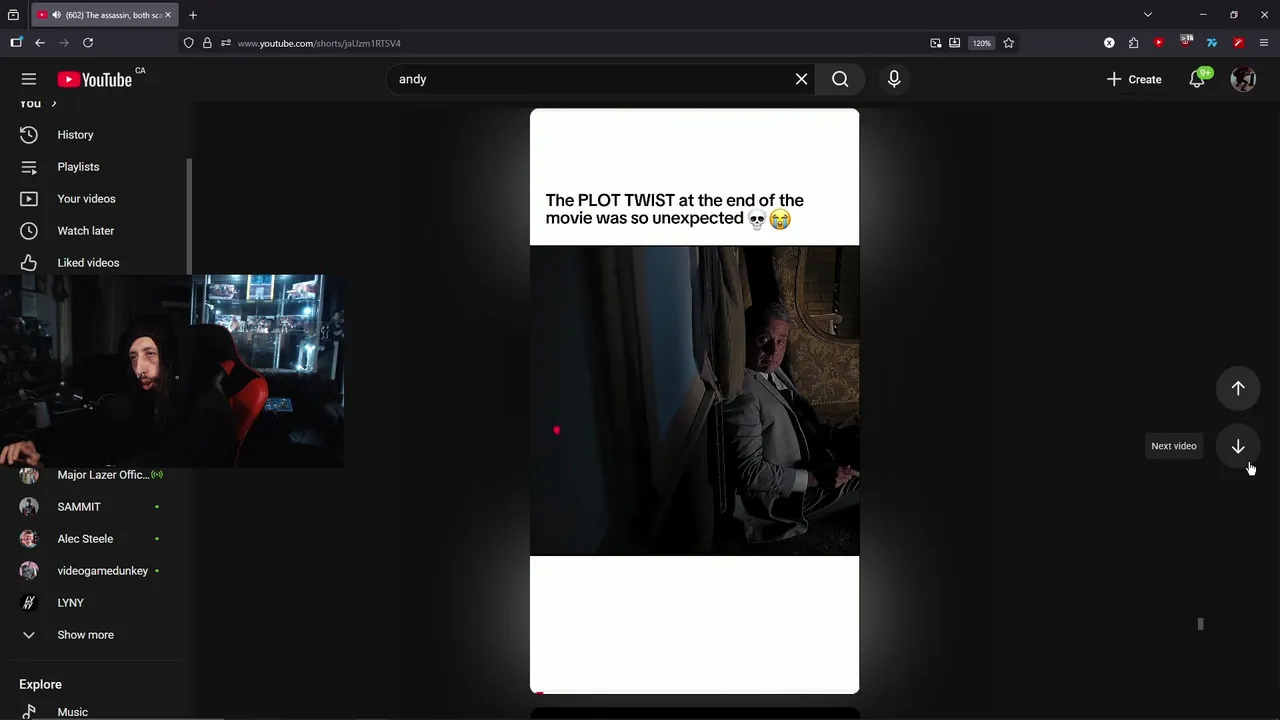Pause the playing Short video
The image size is (1280, 720).
pos(694,400)
